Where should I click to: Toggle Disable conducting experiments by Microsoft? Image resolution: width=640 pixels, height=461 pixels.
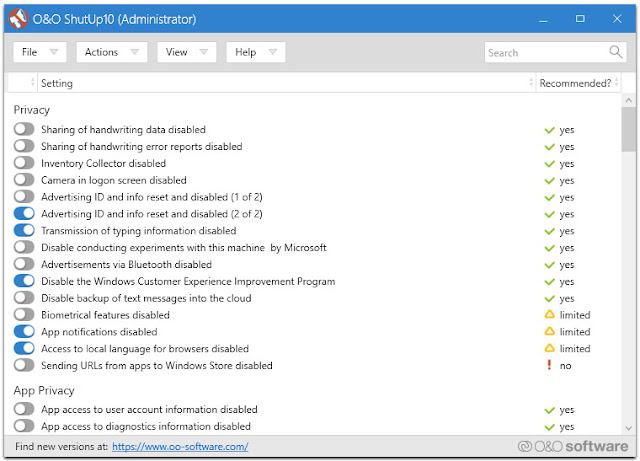pyautogui.click(x=24, y=247)
